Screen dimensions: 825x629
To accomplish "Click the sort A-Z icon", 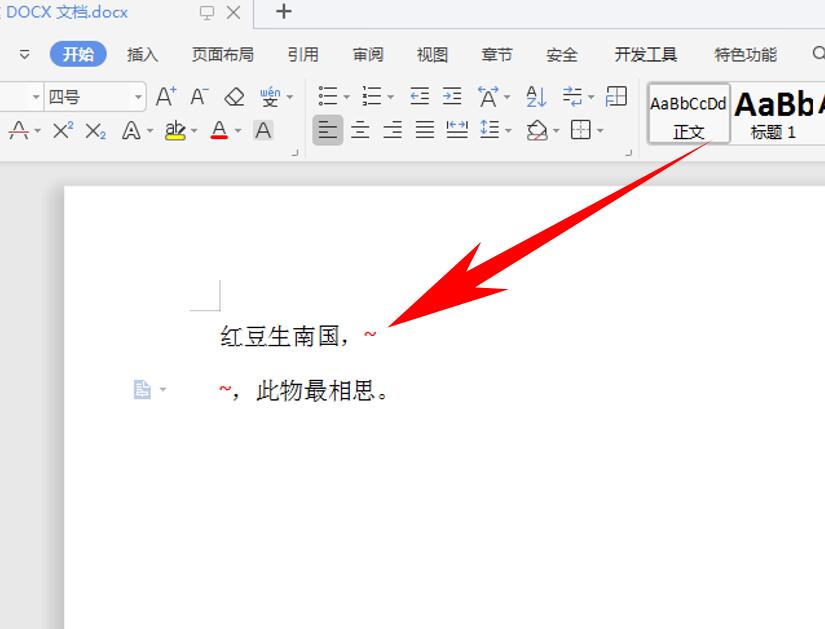I will click(x=536, y=97).
